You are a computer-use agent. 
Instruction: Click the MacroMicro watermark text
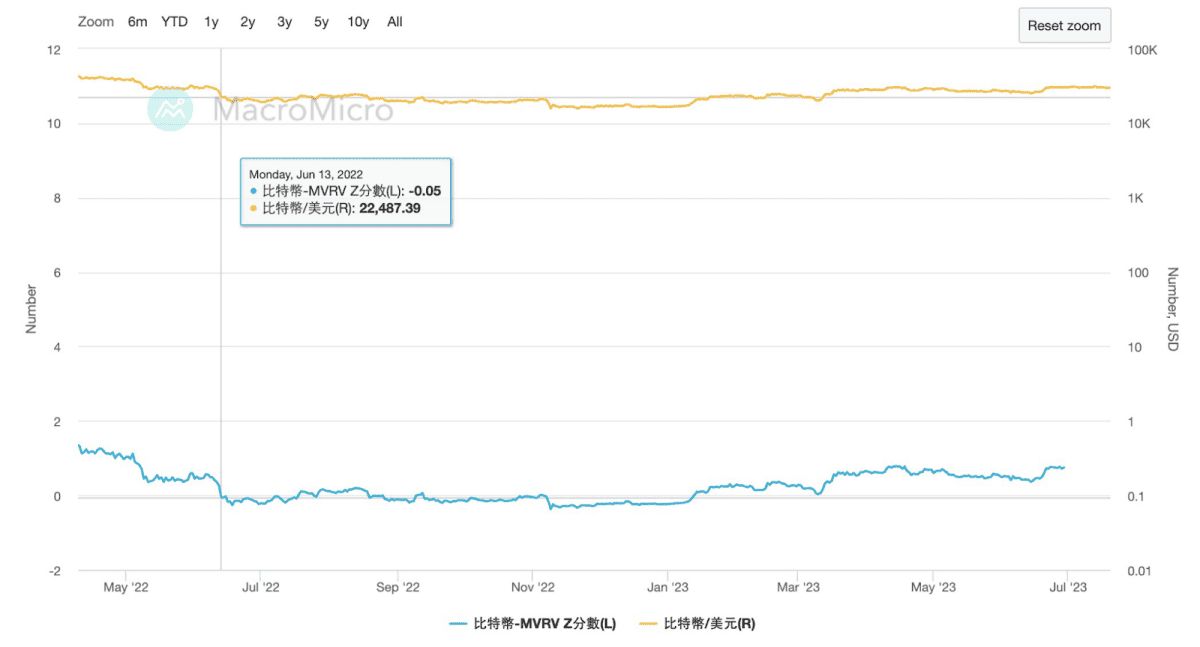click(303, 109)
